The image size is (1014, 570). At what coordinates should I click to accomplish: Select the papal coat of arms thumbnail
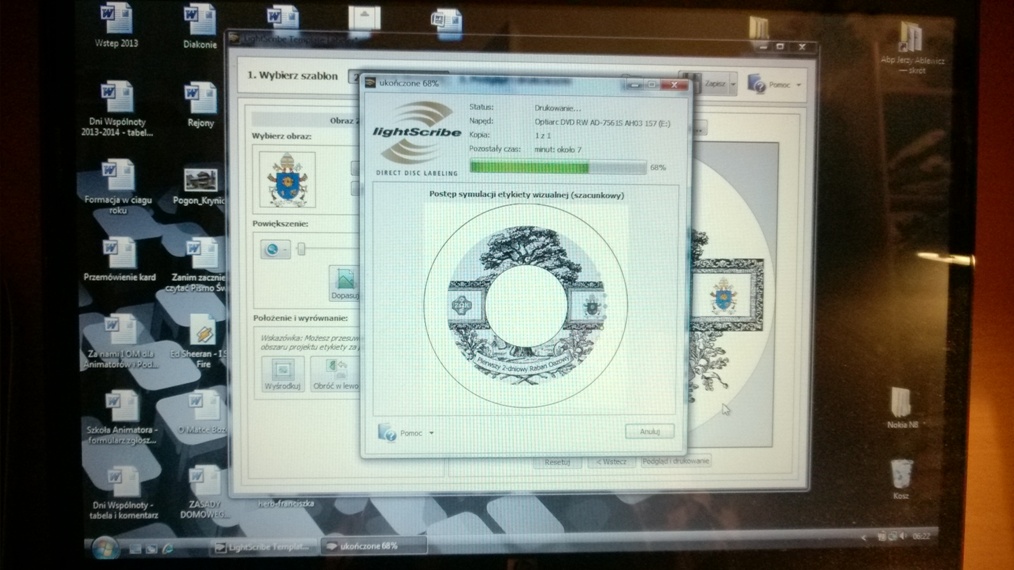(287, 180)
